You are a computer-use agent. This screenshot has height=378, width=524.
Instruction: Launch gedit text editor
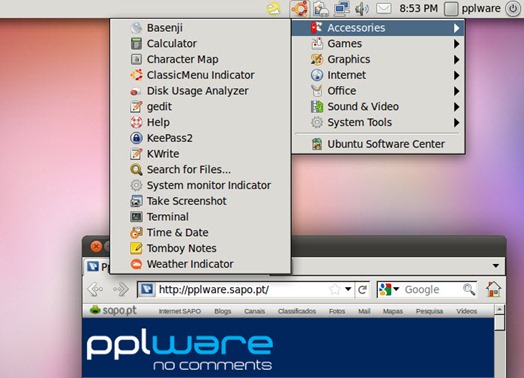pos(201,106)
